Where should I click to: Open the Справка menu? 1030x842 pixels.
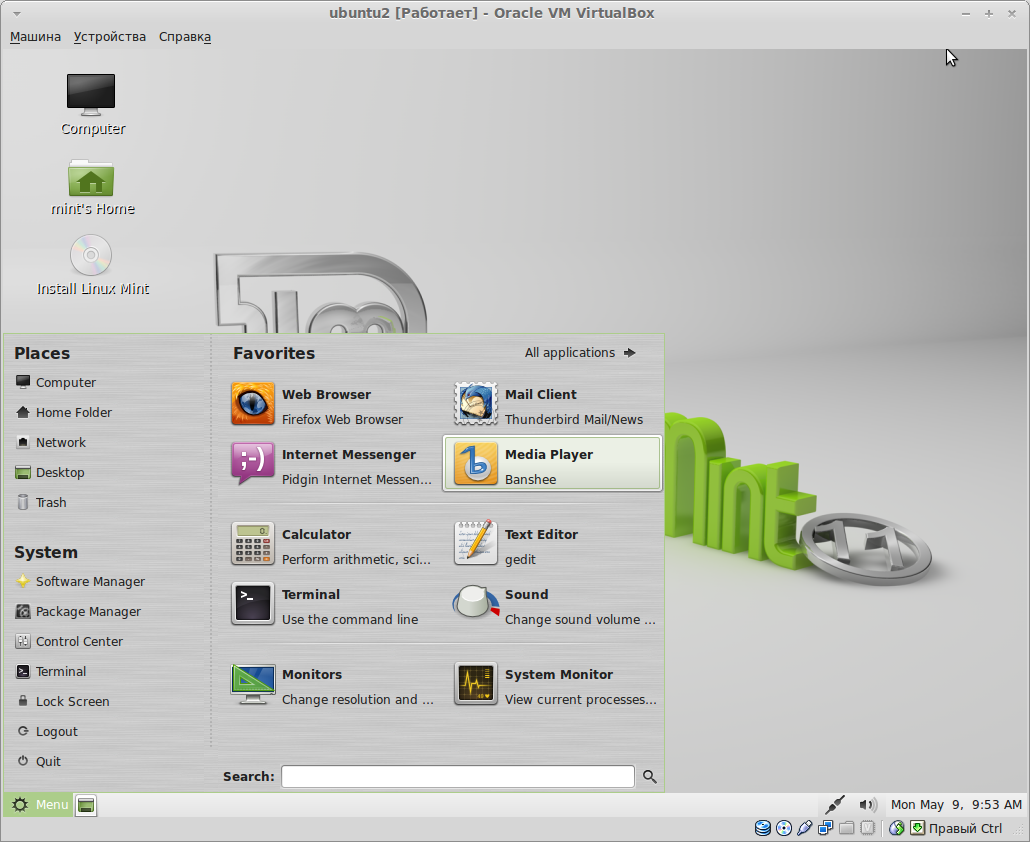pos(185,37)
